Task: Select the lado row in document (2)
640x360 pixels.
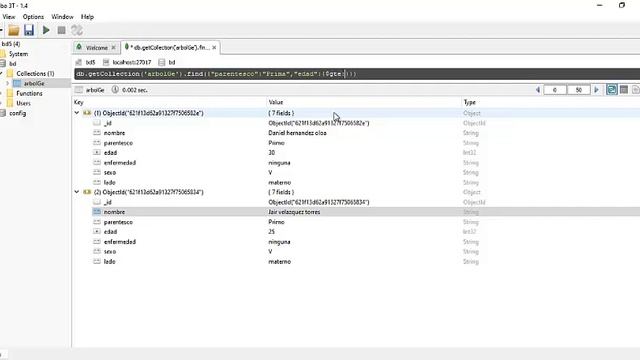Action: pyautogui.click(x=357, y=262)
